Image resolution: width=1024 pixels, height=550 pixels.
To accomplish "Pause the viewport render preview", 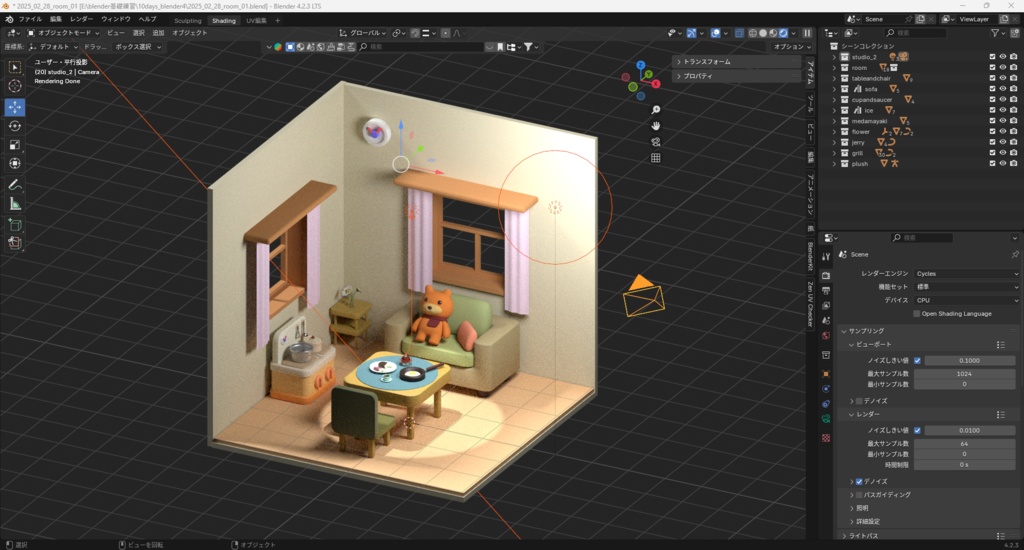I will coord(807,33).
